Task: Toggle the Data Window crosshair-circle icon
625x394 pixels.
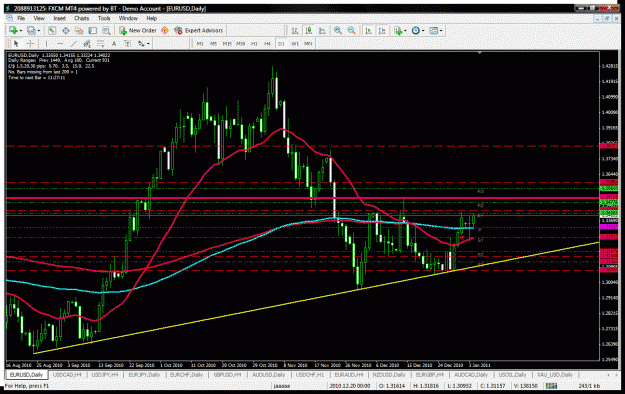Action: point(65,30)
